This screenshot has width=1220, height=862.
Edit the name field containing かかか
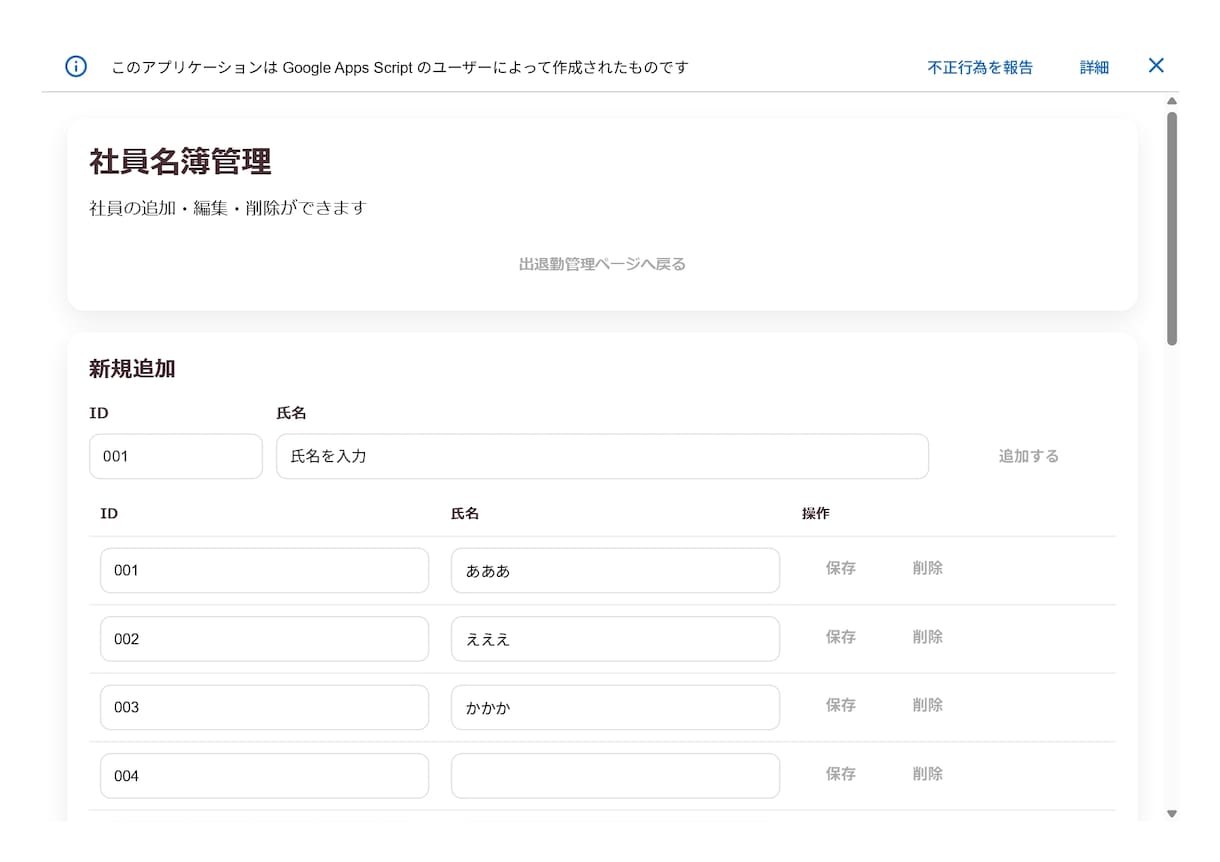(x=615, y=707)
